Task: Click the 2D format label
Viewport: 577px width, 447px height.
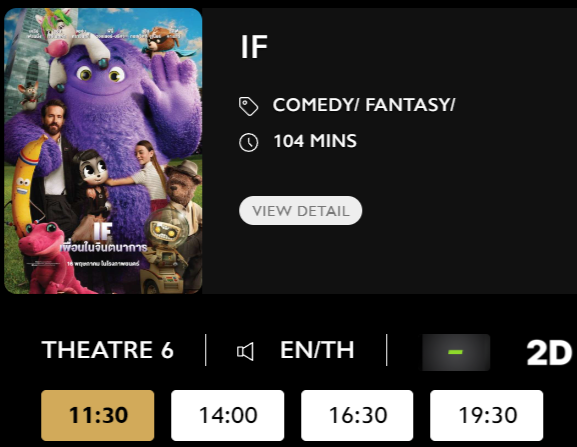Action: (549, 352)
